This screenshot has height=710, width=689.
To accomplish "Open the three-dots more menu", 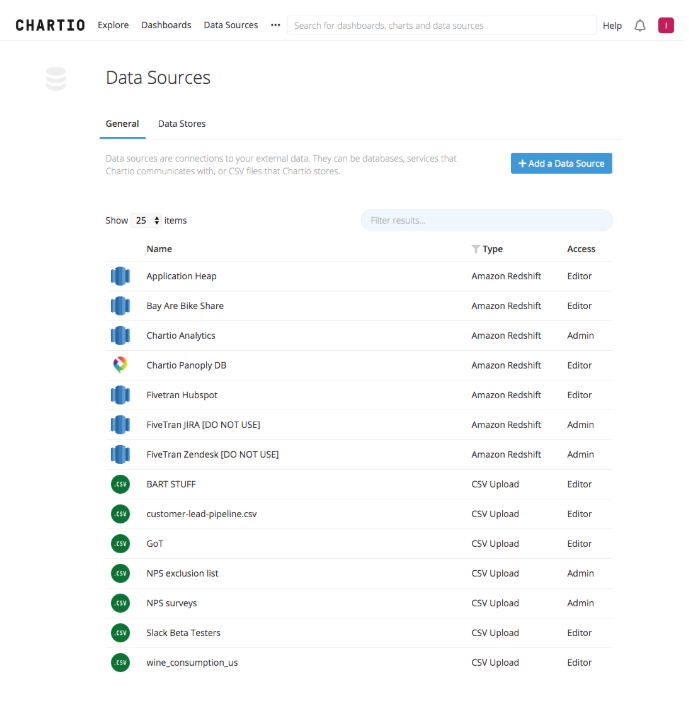I will pos(275,25).
